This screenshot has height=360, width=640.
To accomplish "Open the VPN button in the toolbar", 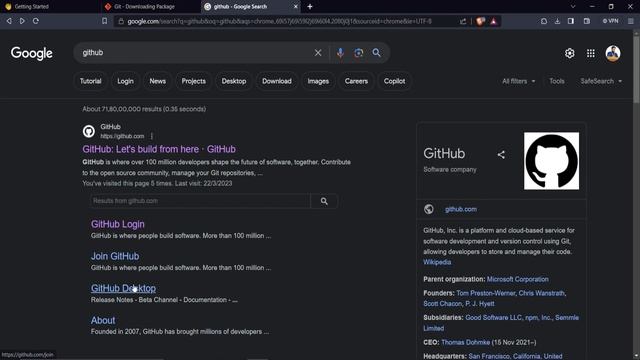I will [611, 21].
